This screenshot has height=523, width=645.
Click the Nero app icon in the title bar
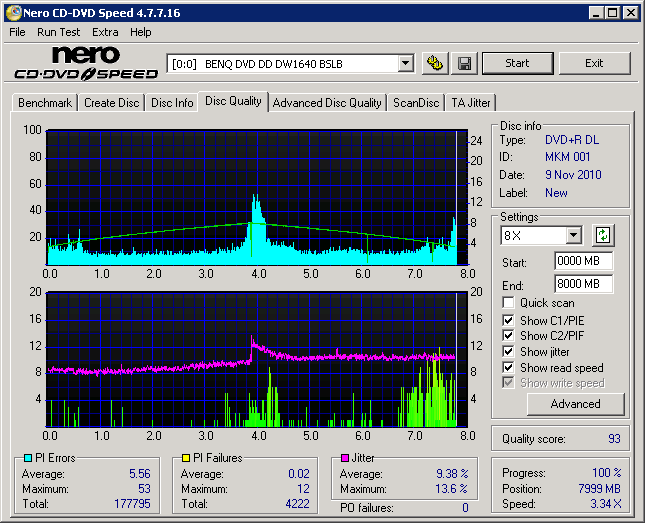tap(12, 13)
